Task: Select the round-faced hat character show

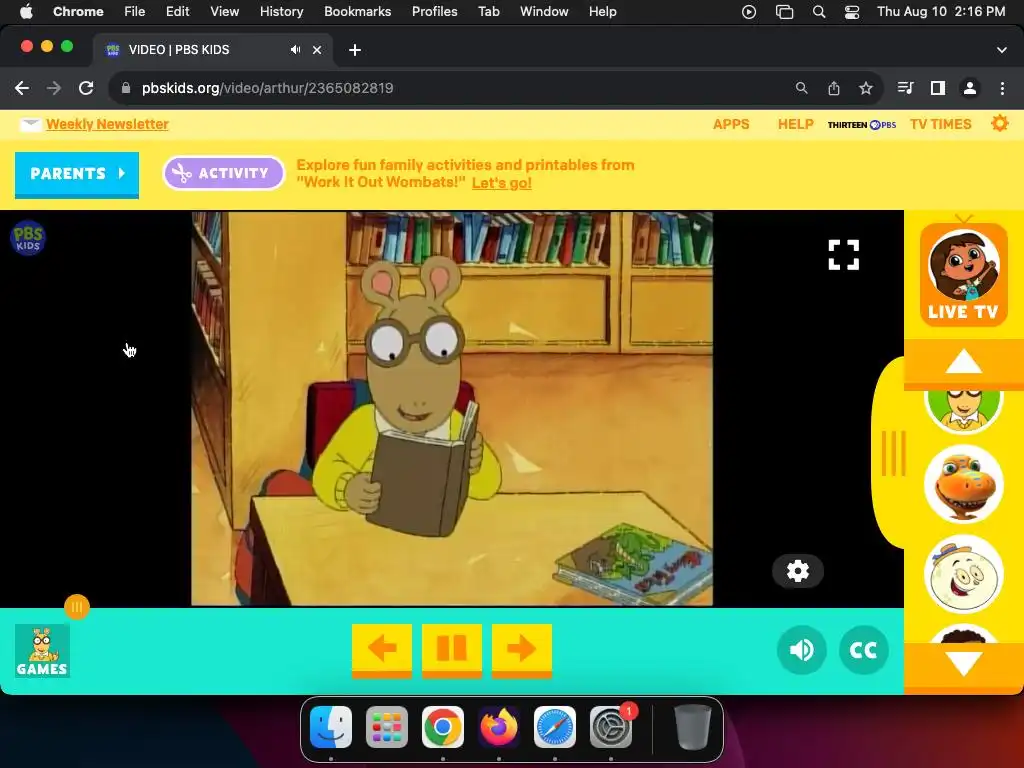Action: point(963,574)
